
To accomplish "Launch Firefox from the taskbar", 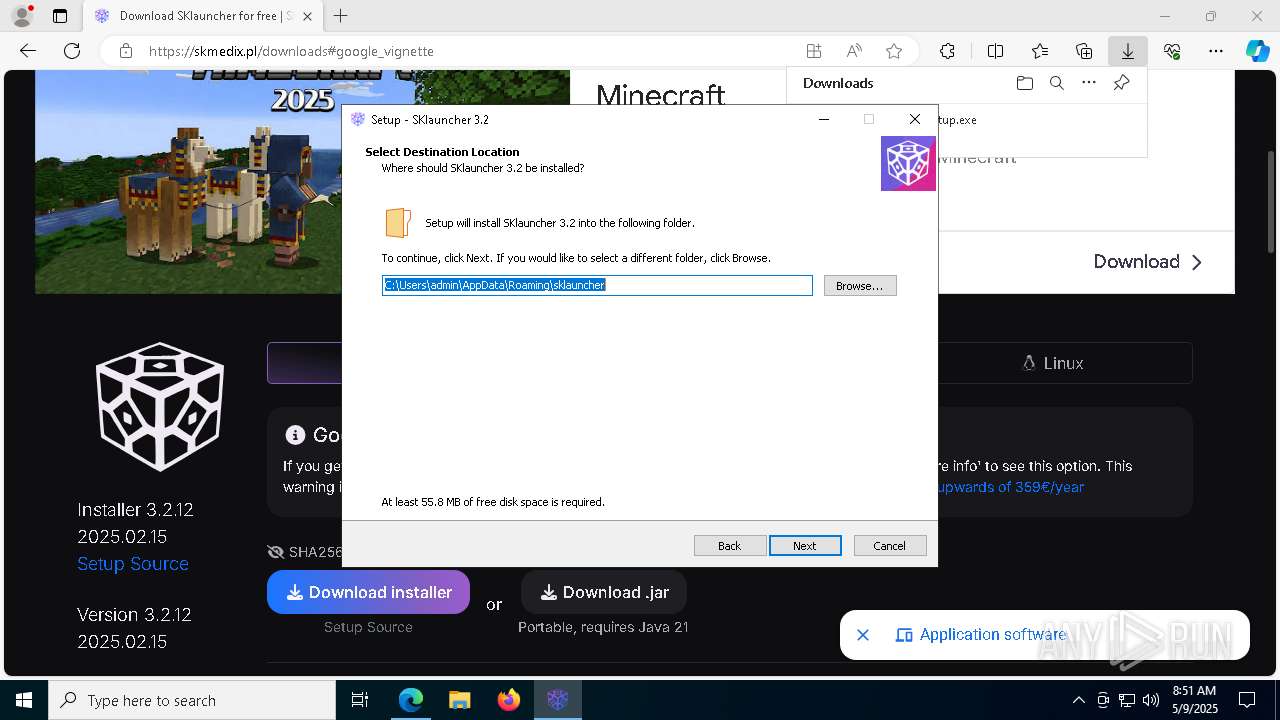I will point(509,700).
